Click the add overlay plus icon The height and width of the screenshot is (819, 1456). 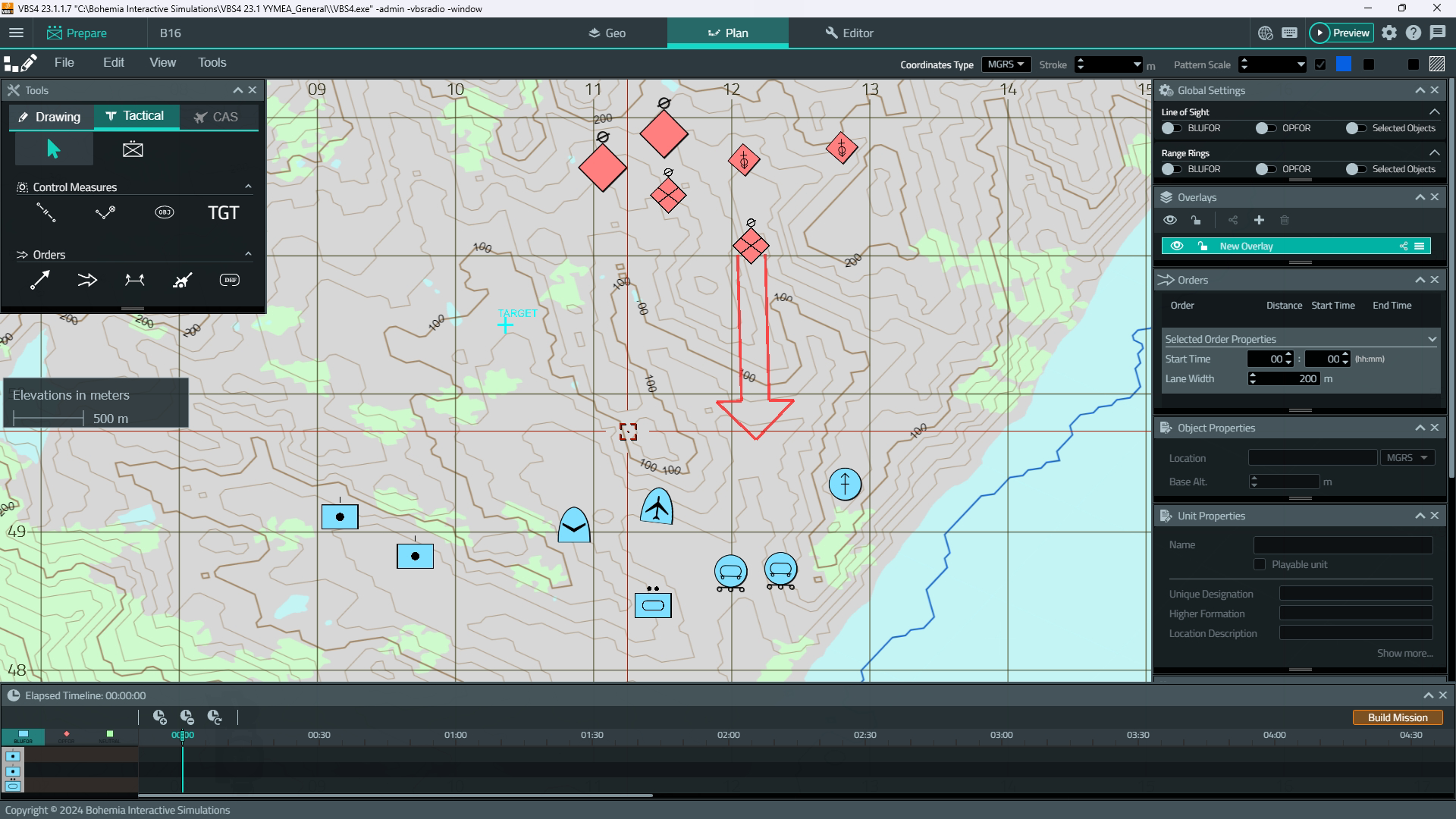click(x=1259, y=220)
